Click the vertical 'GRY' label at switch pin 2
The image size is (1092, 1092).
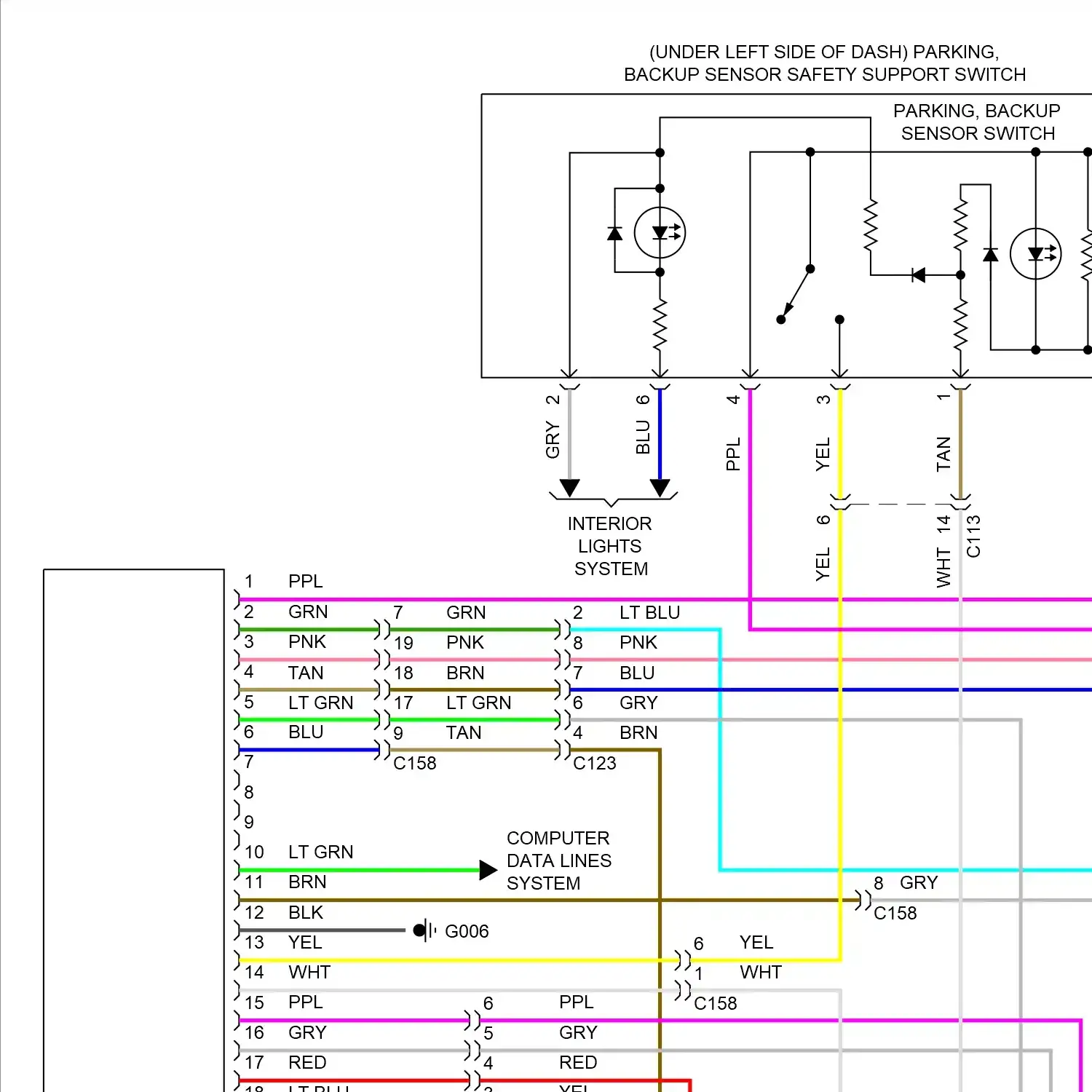click(x=553, y=440)
